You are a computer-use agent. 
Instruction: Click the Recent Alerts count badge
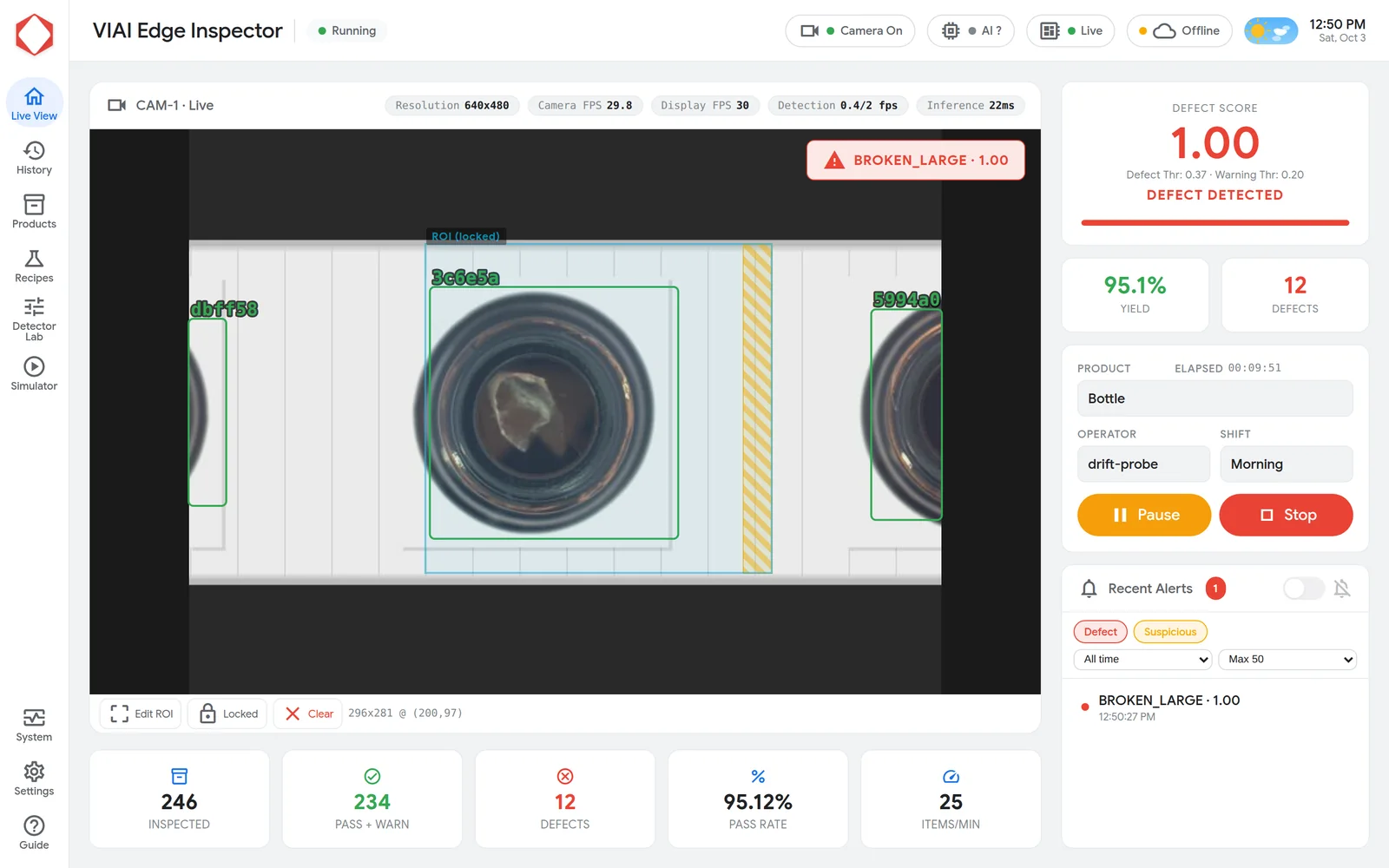1215,589
